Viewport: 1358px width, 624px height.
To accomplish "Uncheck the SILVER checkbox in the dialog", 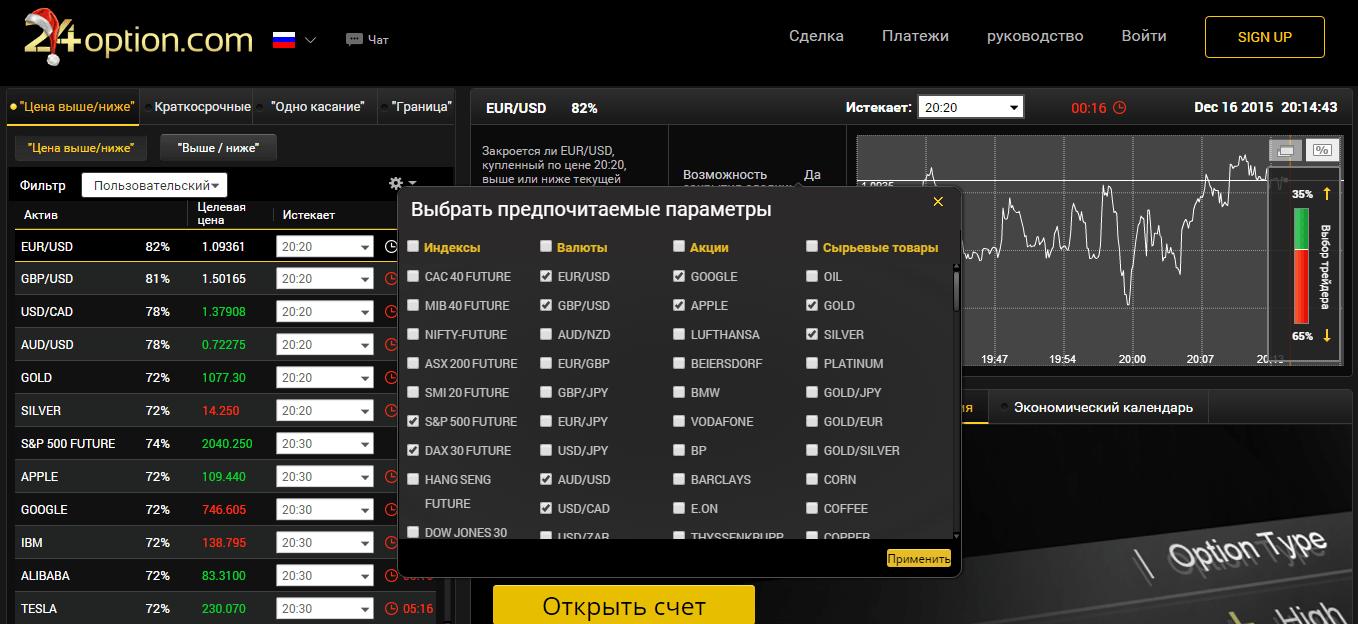I will 812,334.
